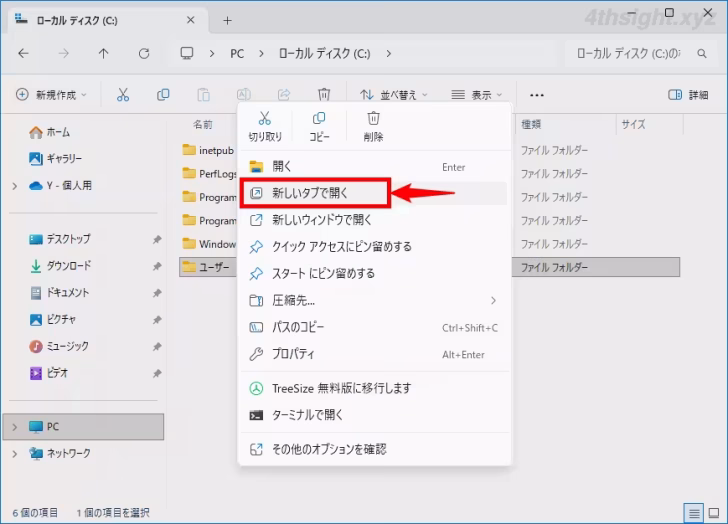This screenshot has width=728, height=524.
Task: Click the chevron after PC in the address bar
Action: 261,54
